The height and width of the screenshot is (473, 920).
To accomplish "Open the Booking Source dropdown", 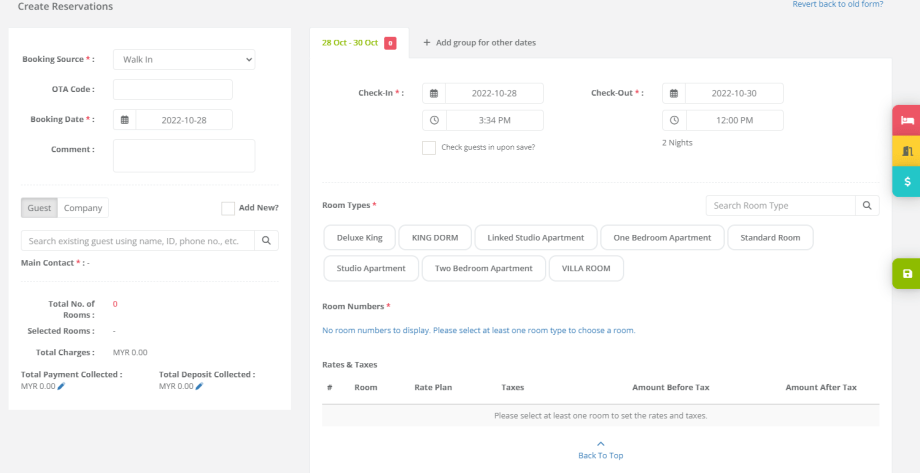I will click(x=184, y=59).
